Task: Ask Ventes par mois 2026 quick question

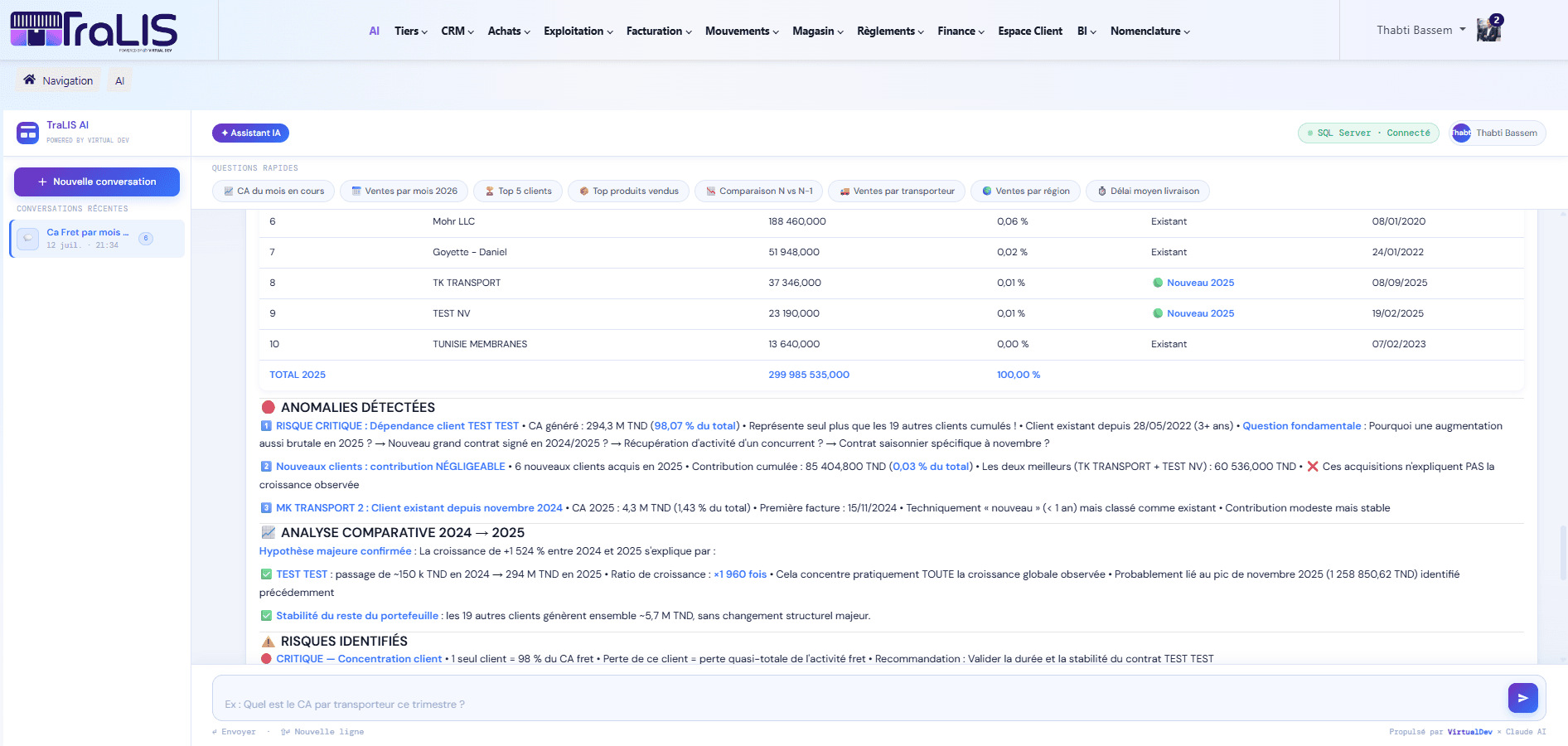Action: (x=404, y=191)
